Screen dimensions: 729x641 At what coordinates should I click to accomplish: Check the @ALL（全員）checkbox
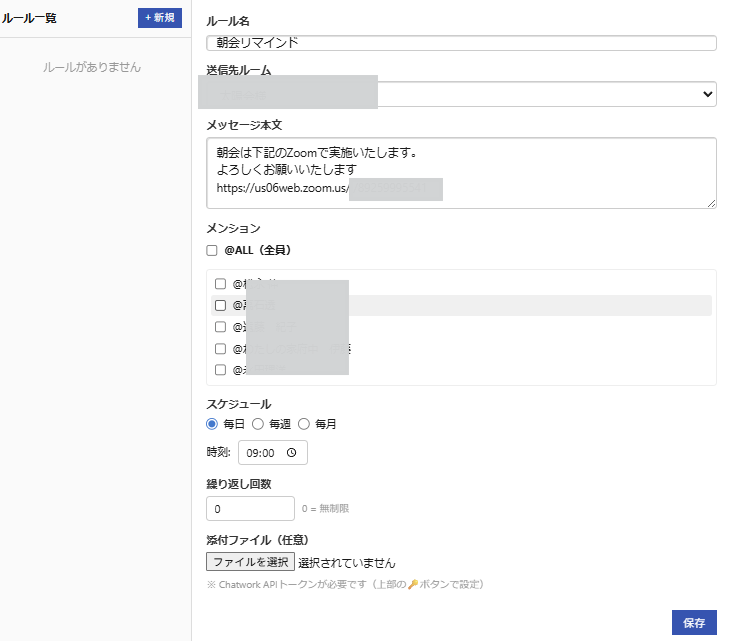212,251
